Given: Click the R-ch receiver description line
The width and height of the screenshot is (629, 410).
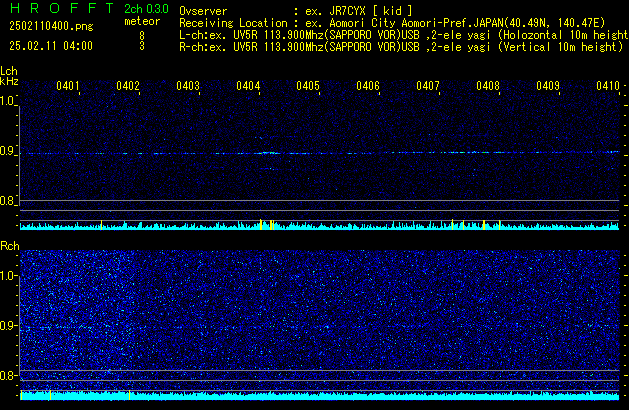Looking at the screenshot, I should [401, 47].
